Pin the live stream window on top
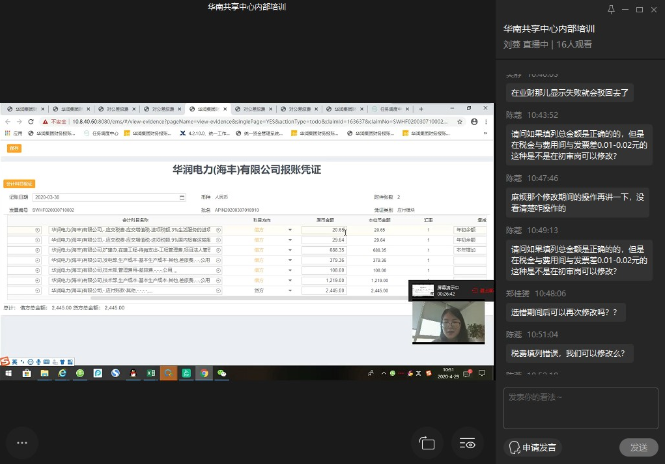This screenshot has height=464, width=665. 611,9
